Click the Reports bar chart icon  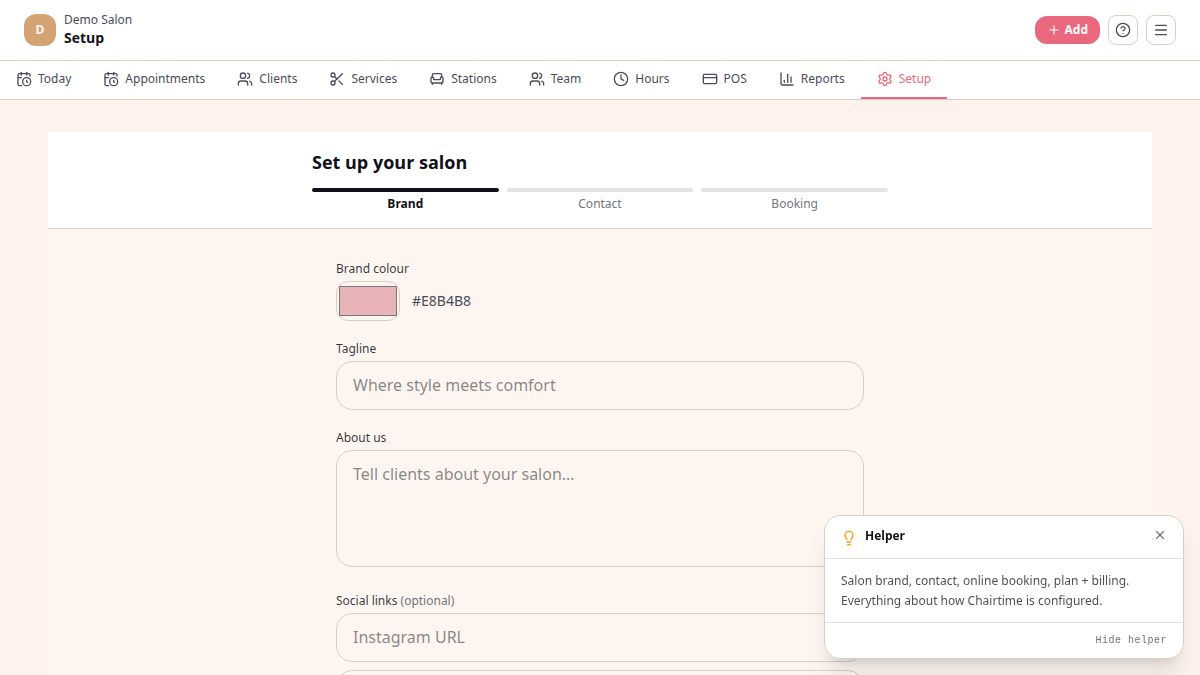[x=787, y=79]
